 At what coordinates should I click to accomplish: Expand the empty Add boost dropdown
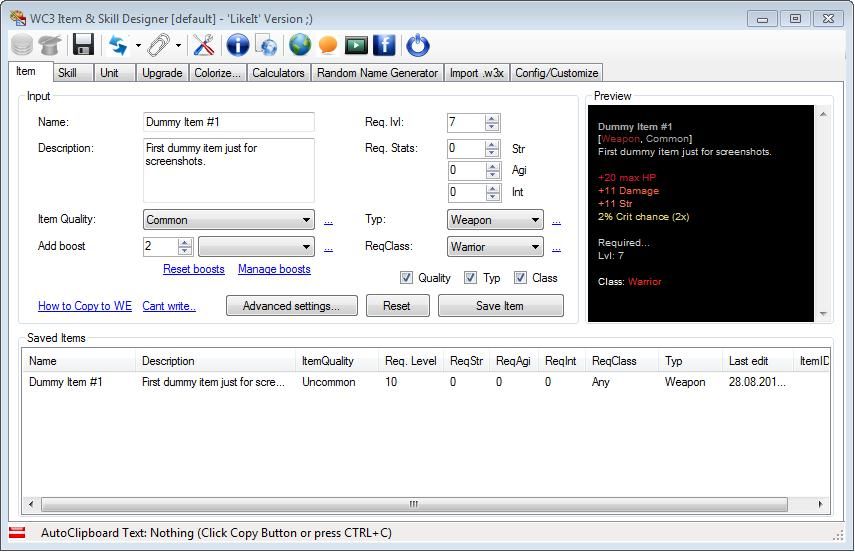pyautogui.click(x=257, y=247)
